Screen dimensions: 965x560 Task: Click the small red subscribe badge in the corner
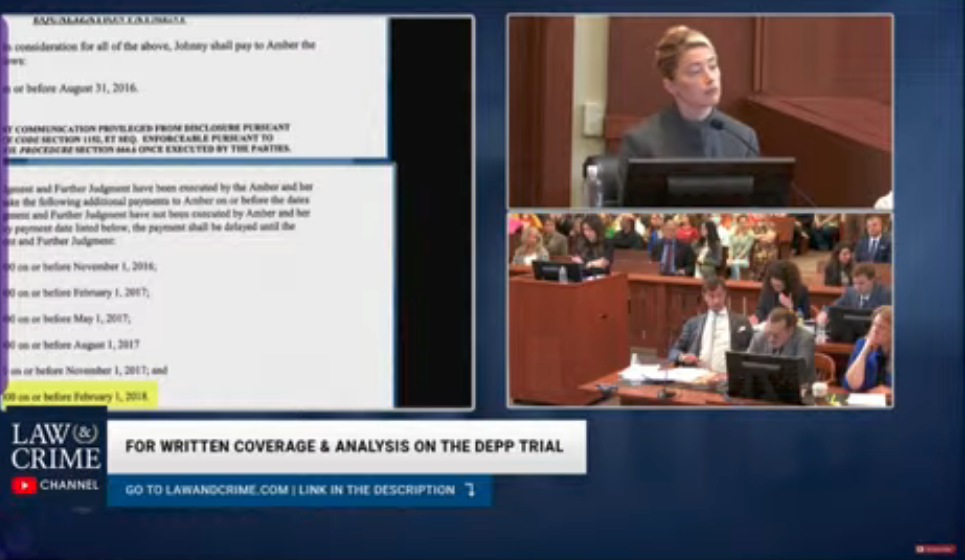[x=935, y=549]
